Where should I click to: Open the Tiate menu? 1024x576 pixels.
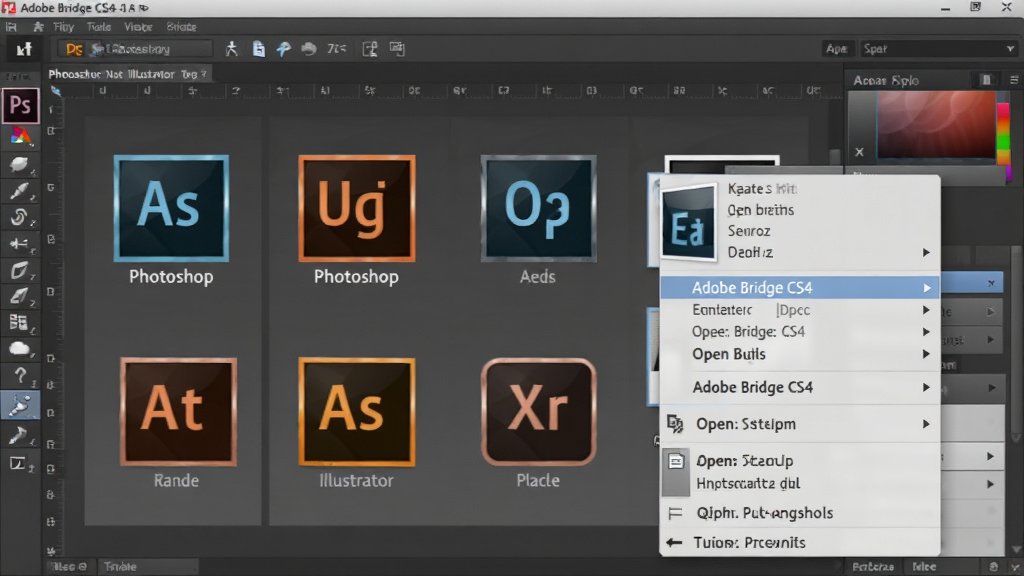click(99, 27)
